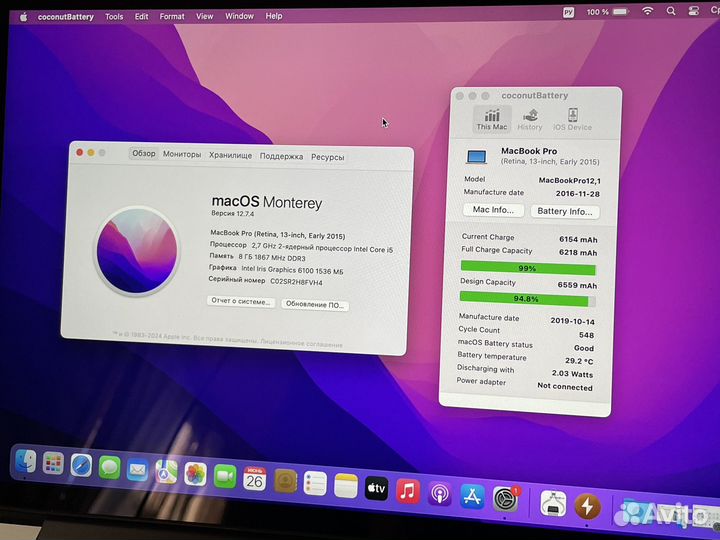Open Photos app in the Dock
The image size is (720, 540).
point(196,474)
